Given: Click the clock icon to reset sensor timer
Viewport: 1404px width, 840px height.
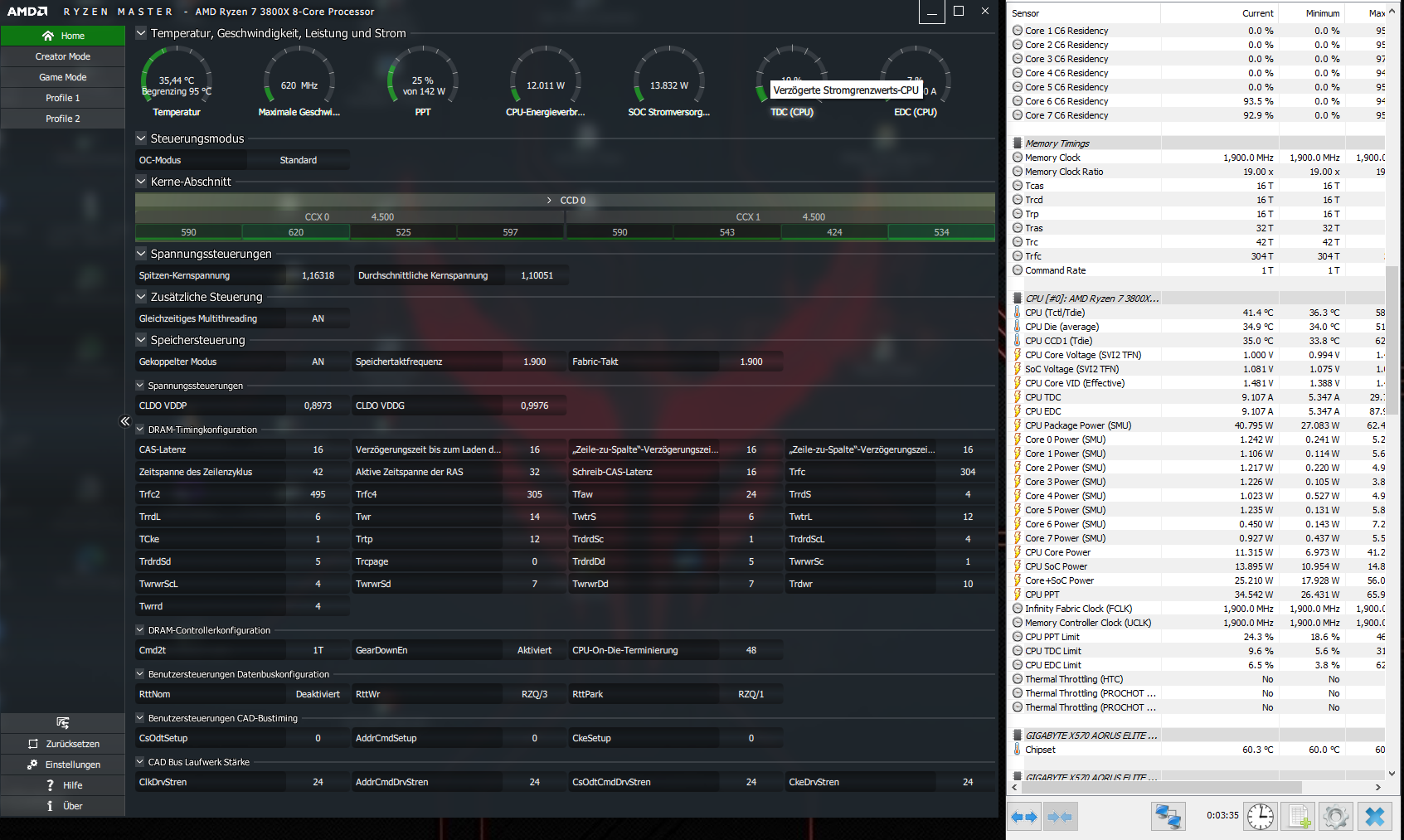Looking at the screenshot, I should [1261, 817].
